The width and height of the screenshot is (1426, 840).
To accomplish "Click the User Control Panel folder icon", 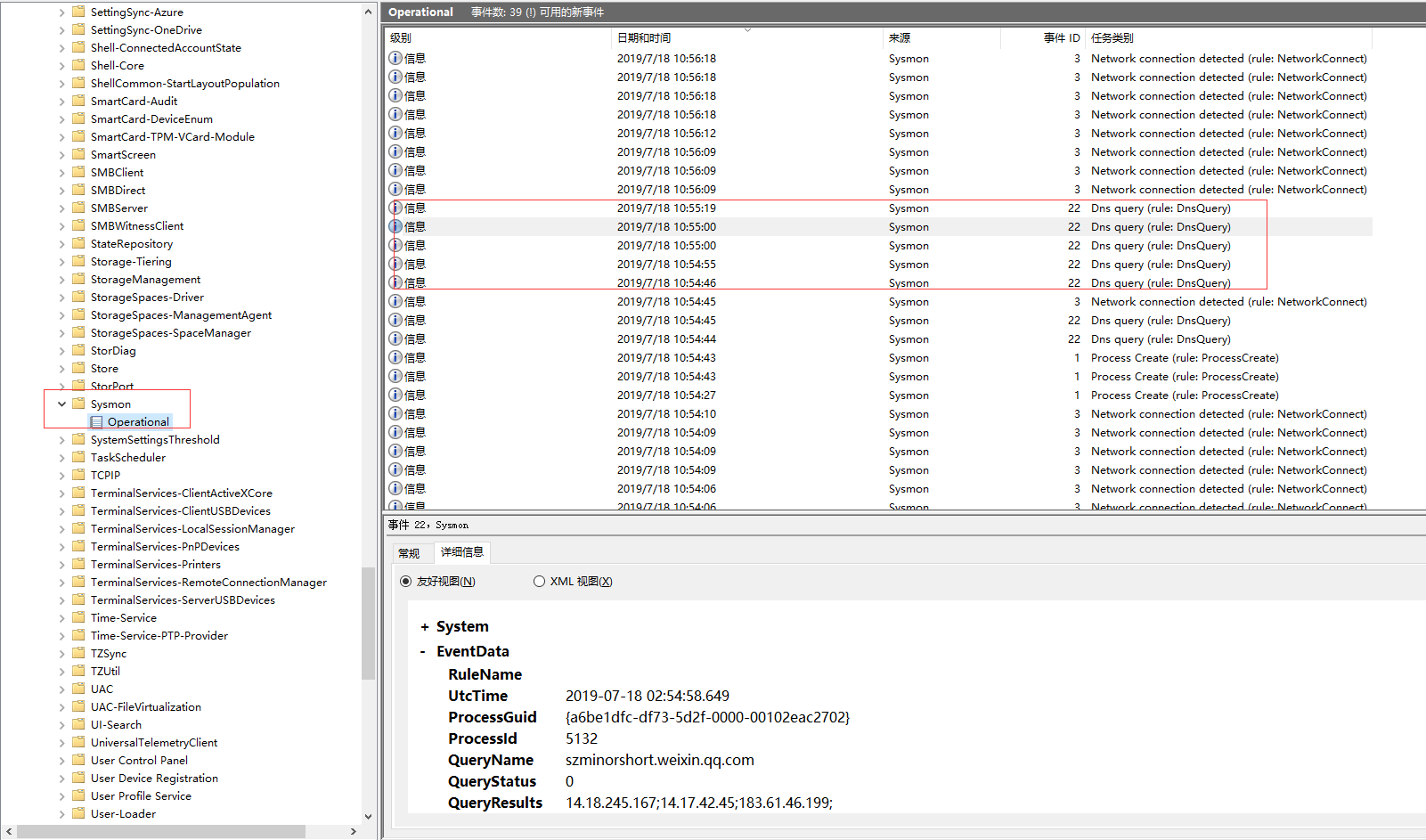I will (78, 760).
